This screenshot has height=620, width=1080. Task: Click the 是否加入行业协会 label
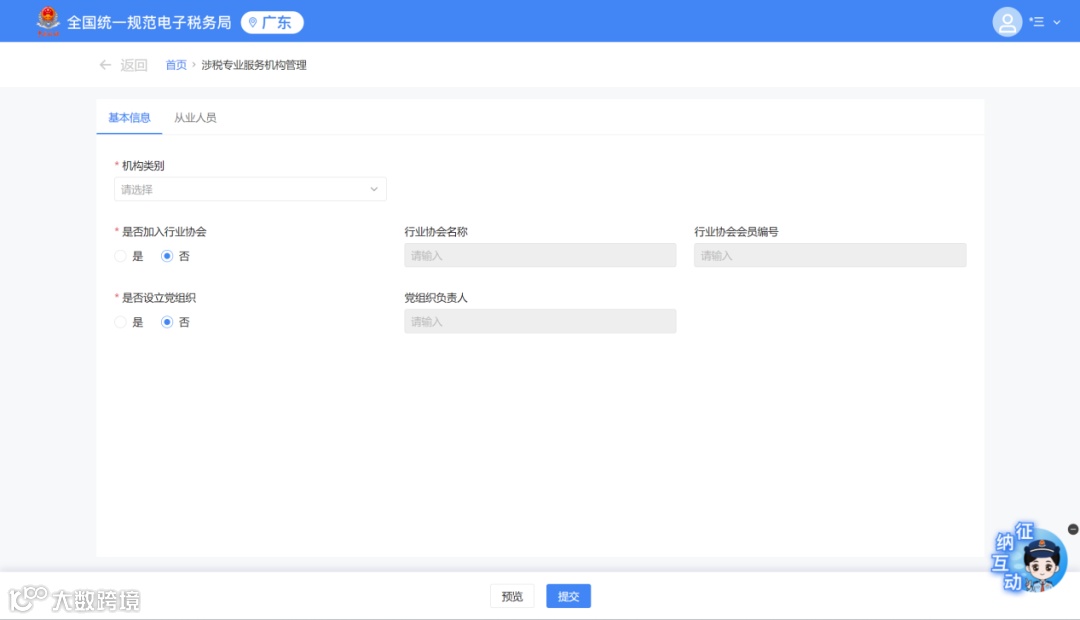click(164, 231)
